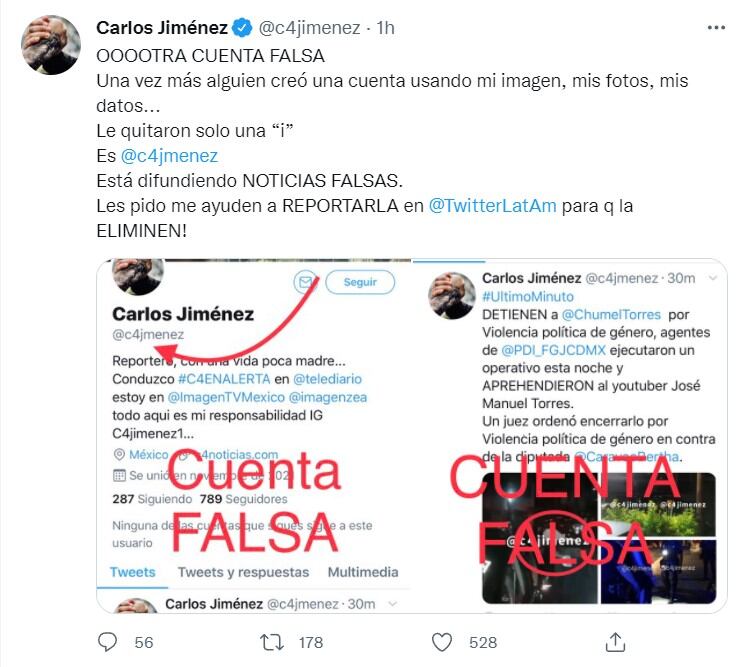Click the #UltimoMinuto hashtag
Screen dimensions: 736x667
click(528, 297)
